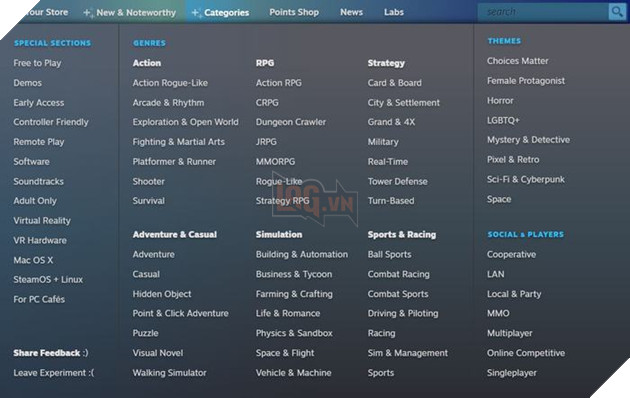
Task: Open Physics & Sandbox genre
Action: click(x=295, y=333)
